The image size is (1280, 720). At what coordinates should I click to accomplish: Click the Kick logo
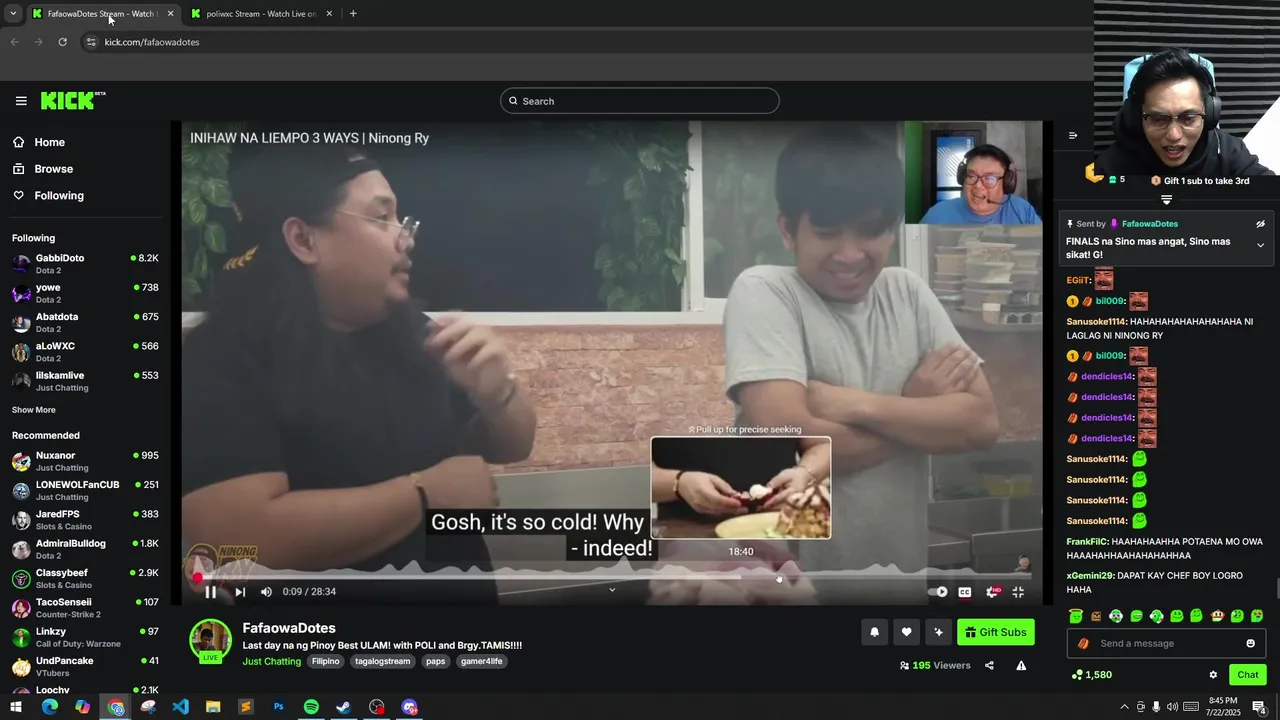[72, 100]
